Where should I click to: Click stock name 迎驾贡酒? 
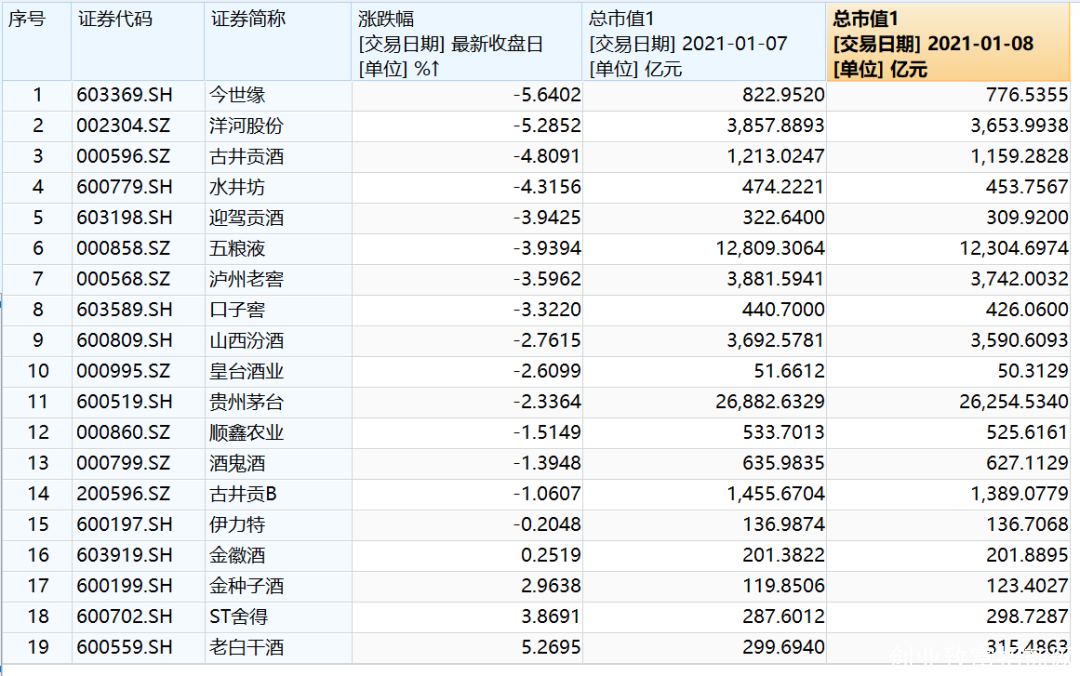(x=246, y=218)
